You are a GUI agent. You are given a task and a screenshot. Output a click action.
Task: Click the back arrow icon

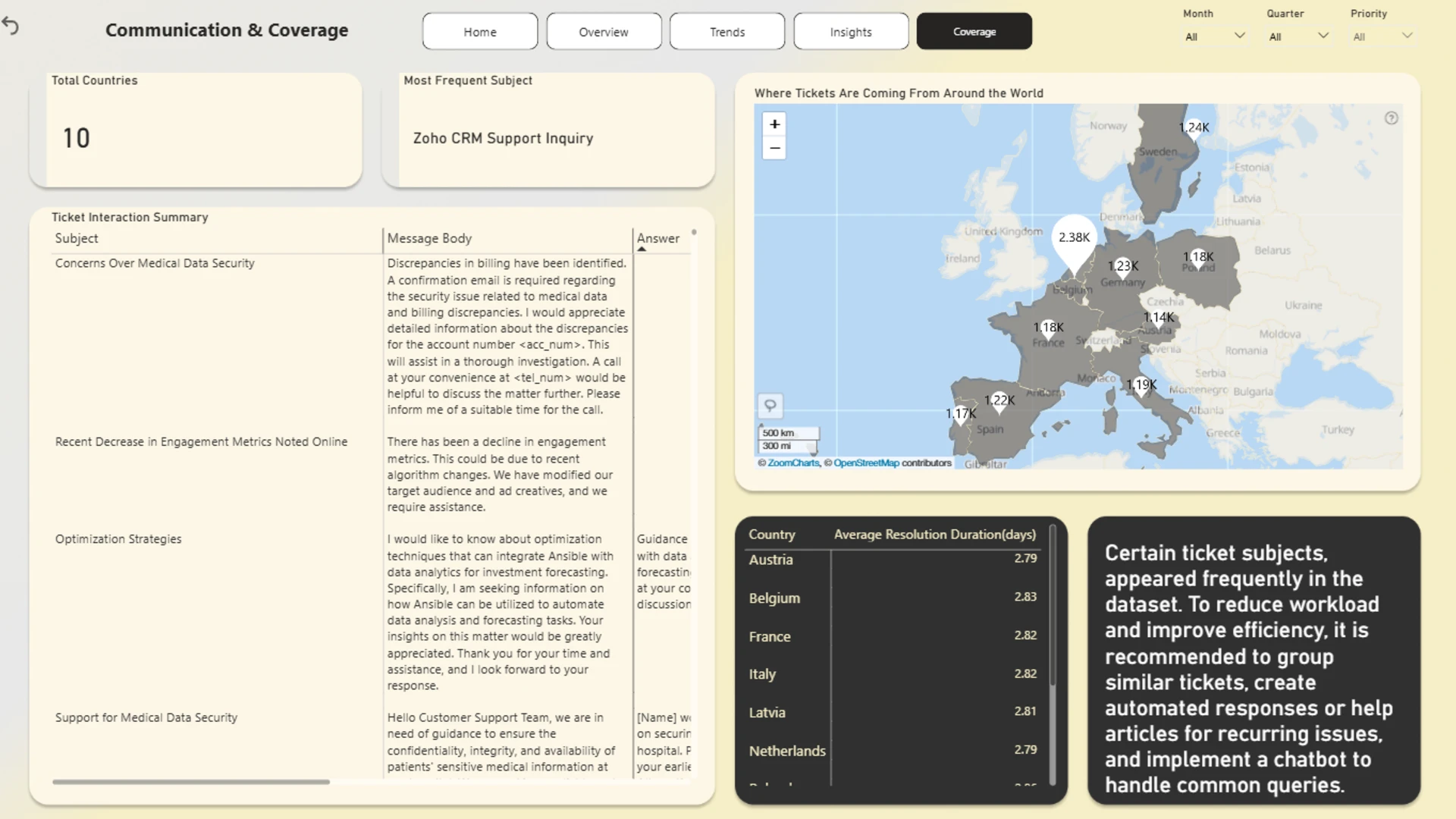coord(11,27)
